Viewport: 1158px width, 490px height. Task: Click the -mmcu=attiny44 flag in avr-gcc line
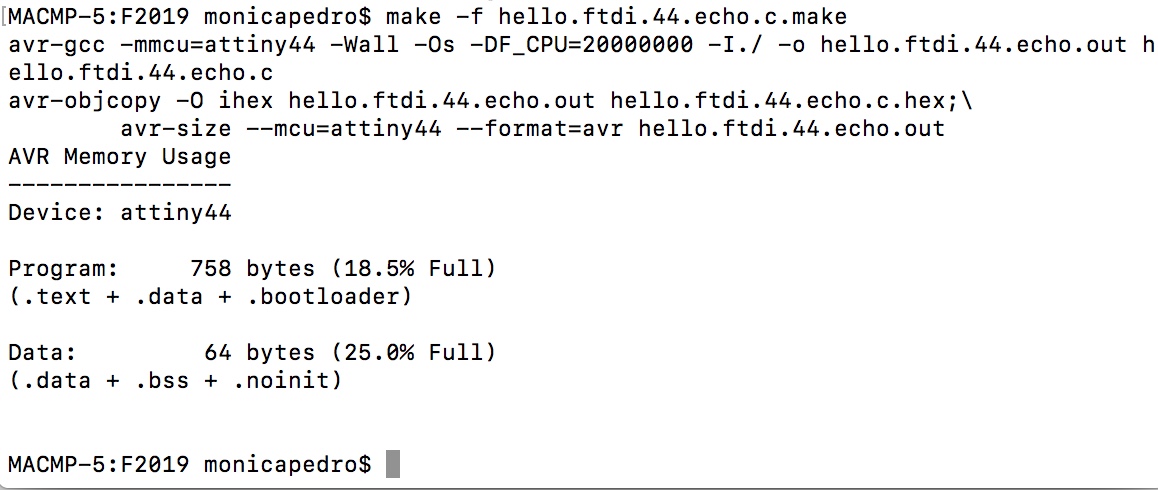[218, 45]
